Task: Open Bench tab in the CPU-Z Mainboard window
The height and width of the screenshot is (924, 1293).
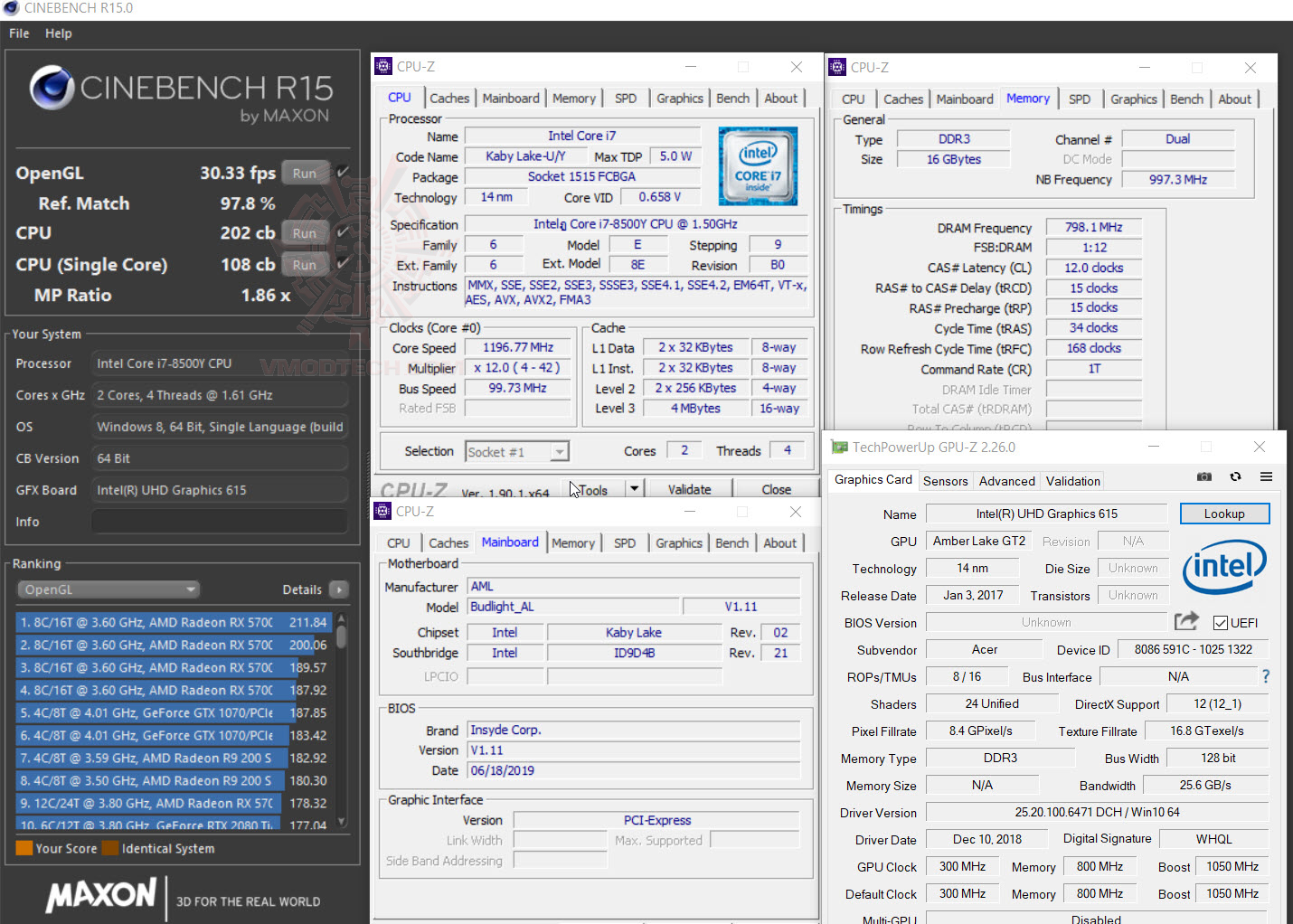Action: coord(732,543)
